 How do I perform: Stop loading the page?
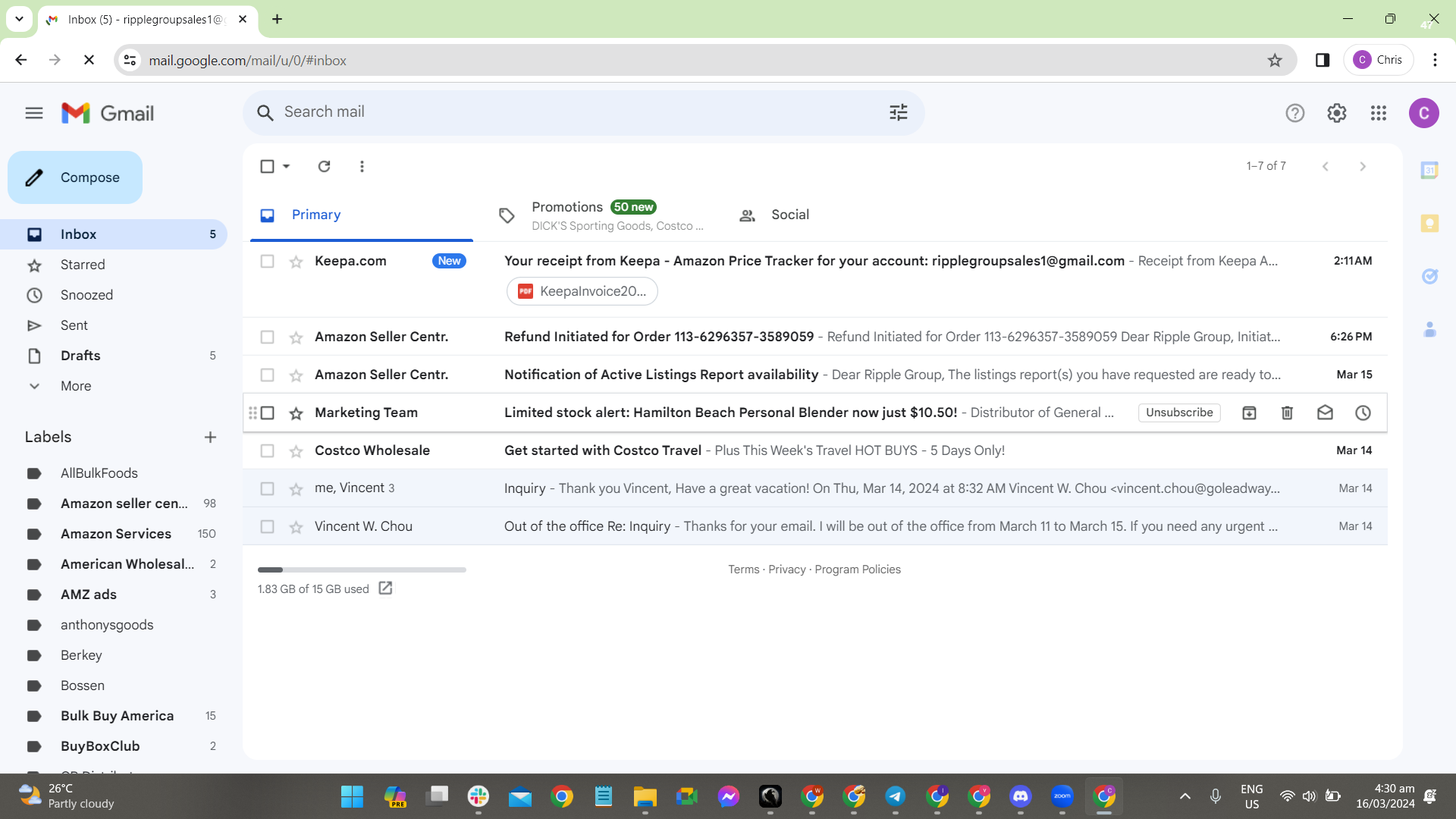pyautogui.click(x=89, y=60)
